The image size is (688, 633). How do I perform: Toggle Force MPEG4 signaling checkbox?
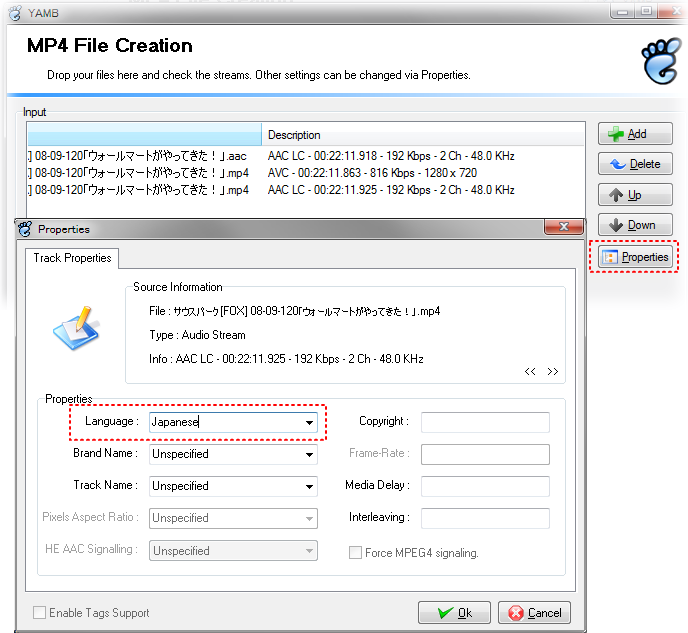click(x=355, y=552)
